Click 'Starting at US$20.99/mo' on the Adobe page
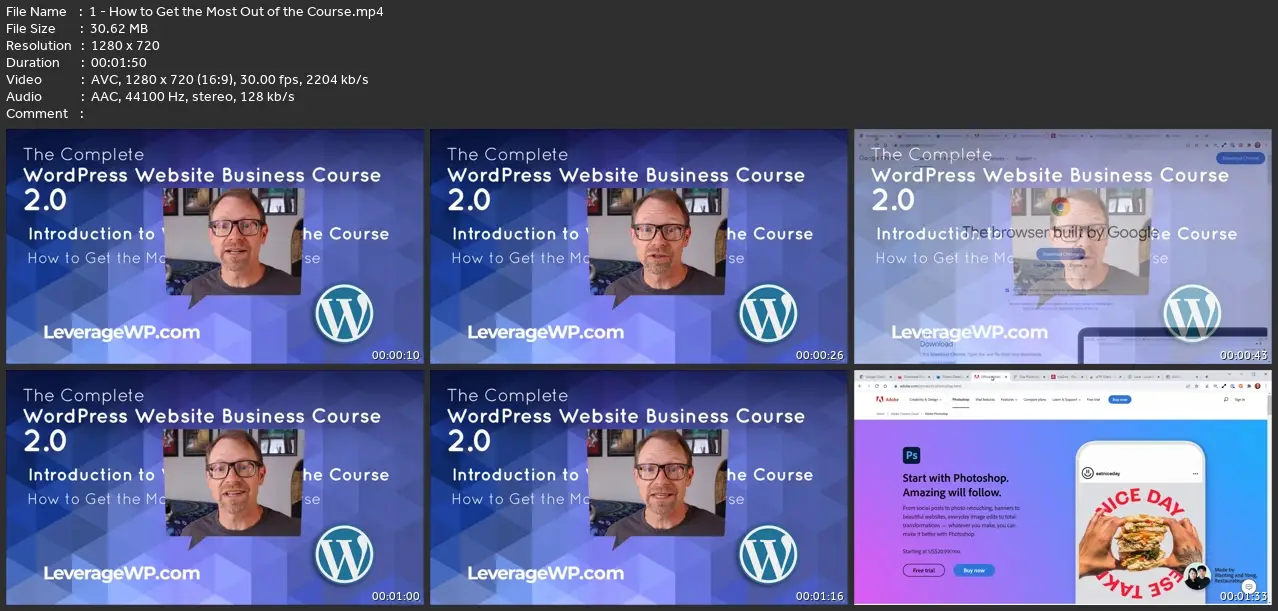Image resolution: width=1278 pixels, height=611 pixels. click(931, 551)
